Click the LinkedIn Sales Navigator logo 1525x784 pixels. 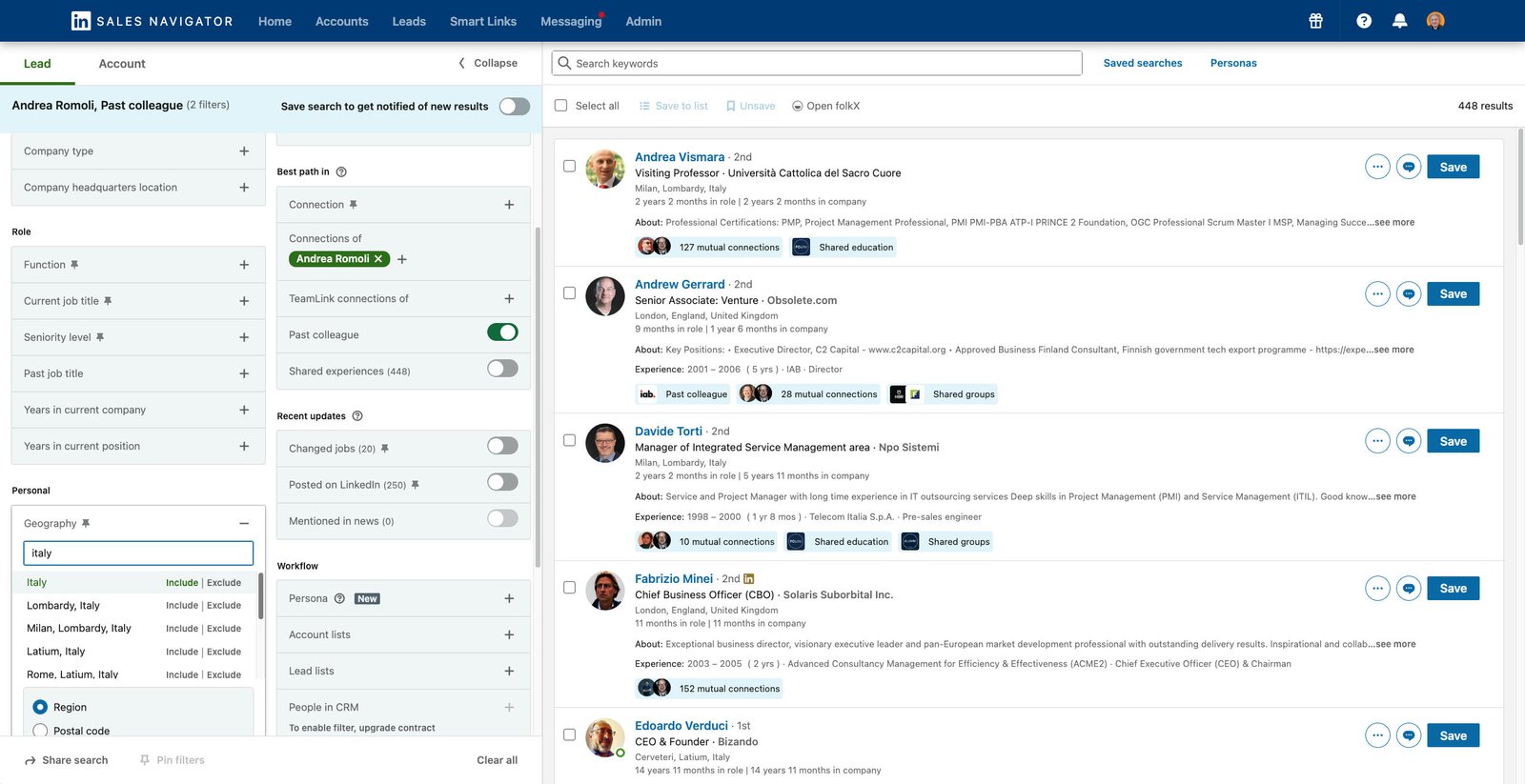point(152,21)
